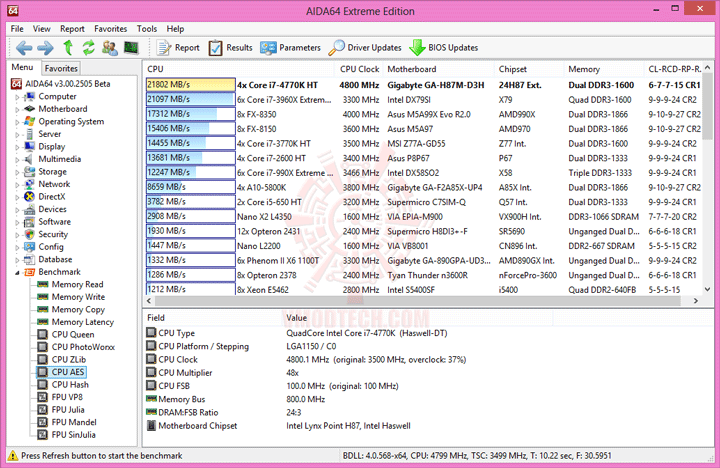Image resolution: width=720 pixels, height=468 pixels.
Task: Select the Server tree icon
Action: pyautogui.click(x=29, y=134)
